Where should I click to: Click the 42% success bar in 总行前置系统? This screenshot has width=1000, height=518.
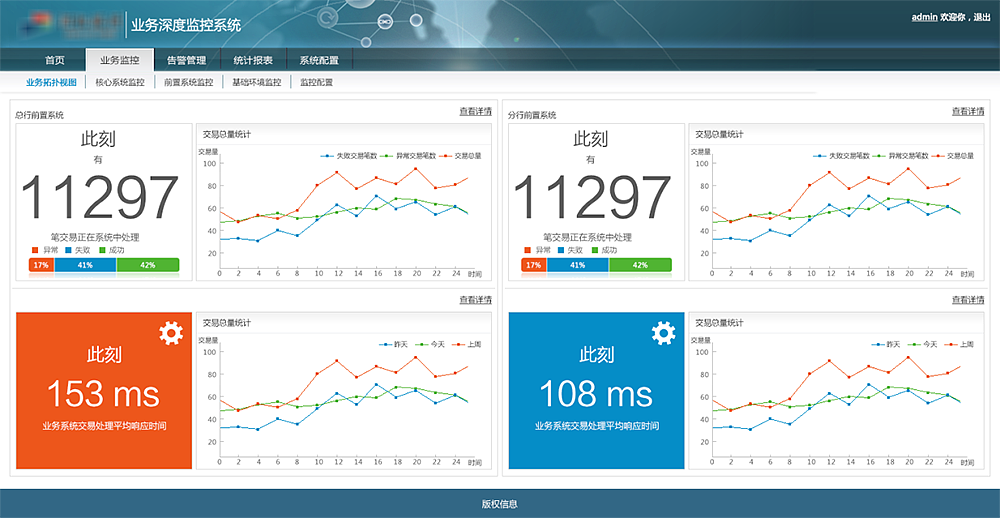(148, 265)
